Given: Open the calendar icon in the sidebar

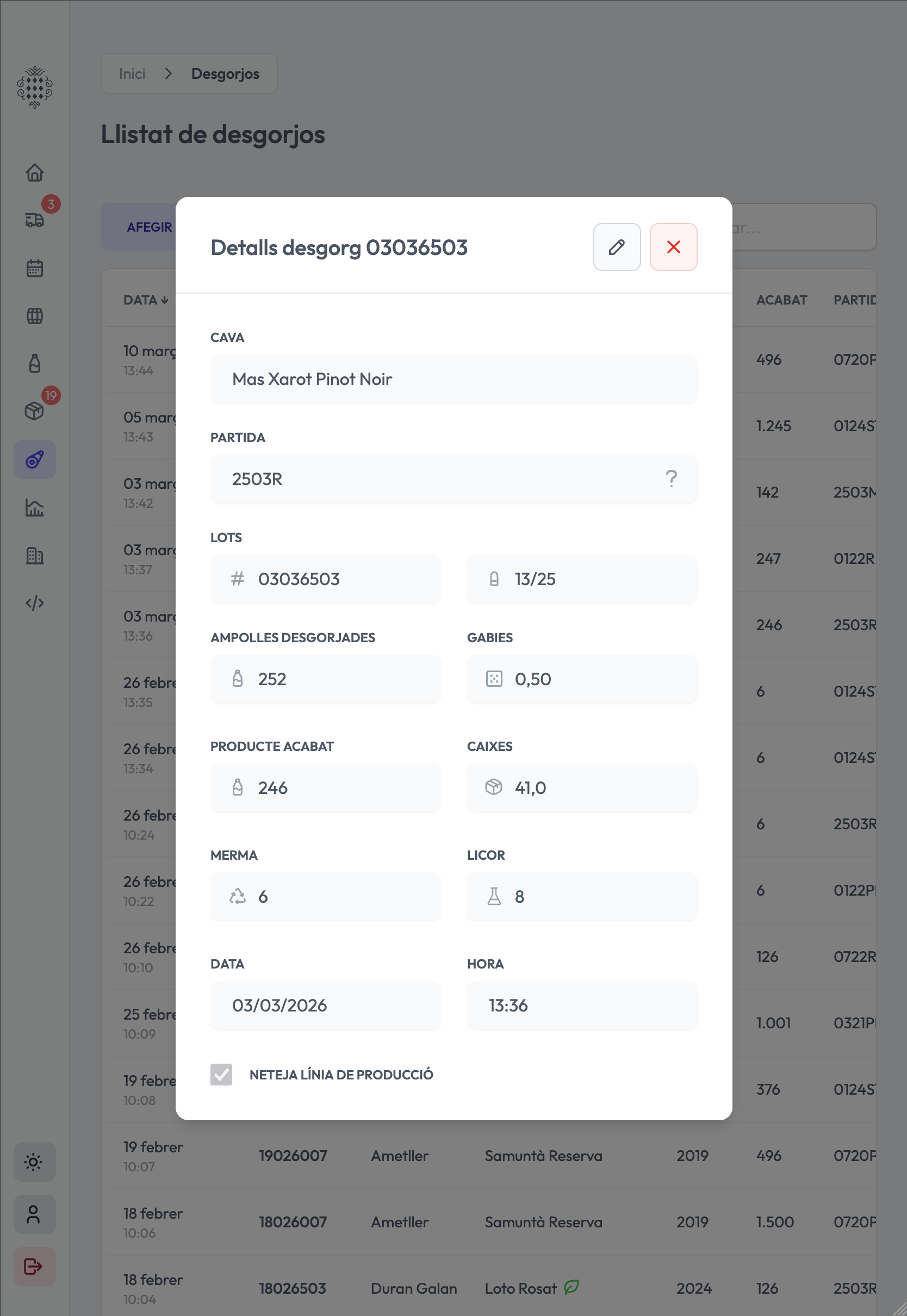Looking at the screenshot, I should pyautogui.click(x=35, y=268).
